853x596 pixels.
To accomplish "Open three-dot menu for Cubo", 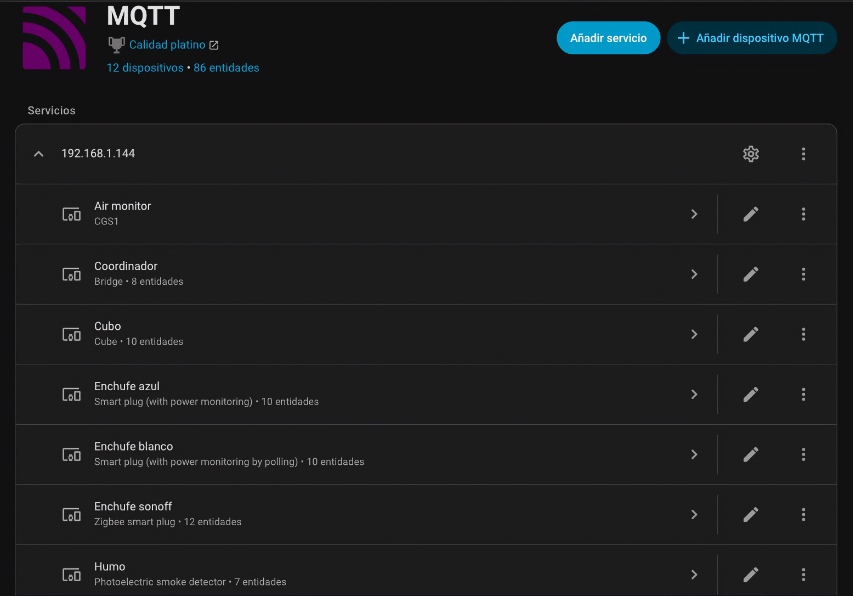I will (803, 334).
